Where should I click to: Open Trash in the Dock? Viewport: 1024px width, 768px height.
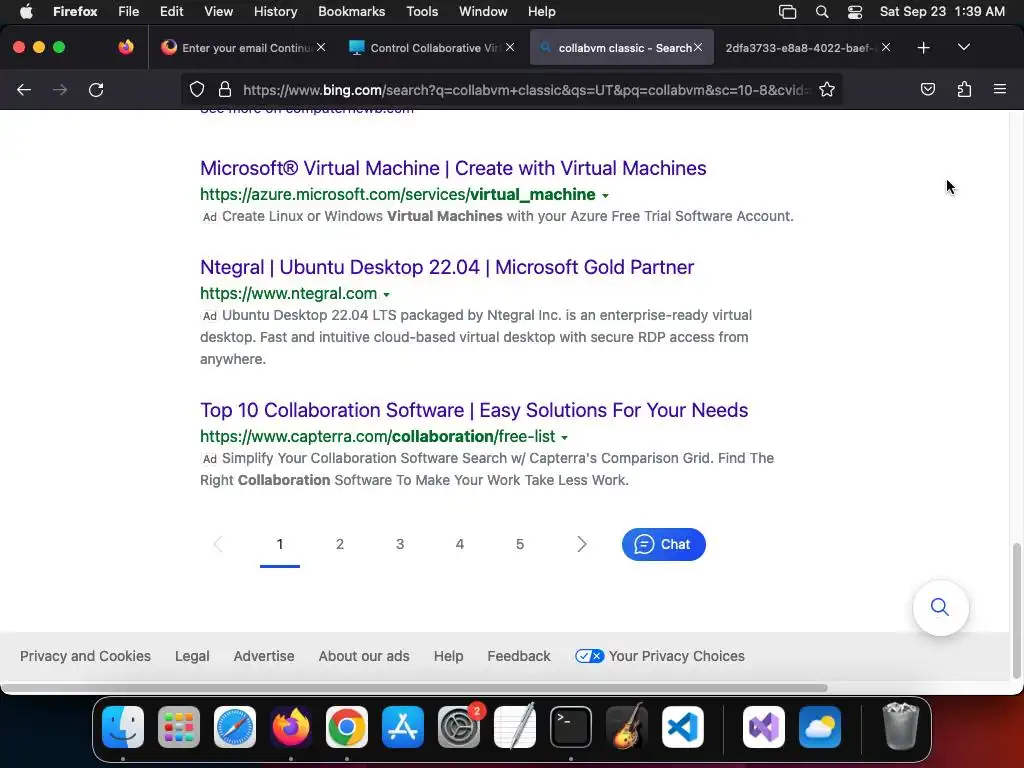[x=901, y=727]
